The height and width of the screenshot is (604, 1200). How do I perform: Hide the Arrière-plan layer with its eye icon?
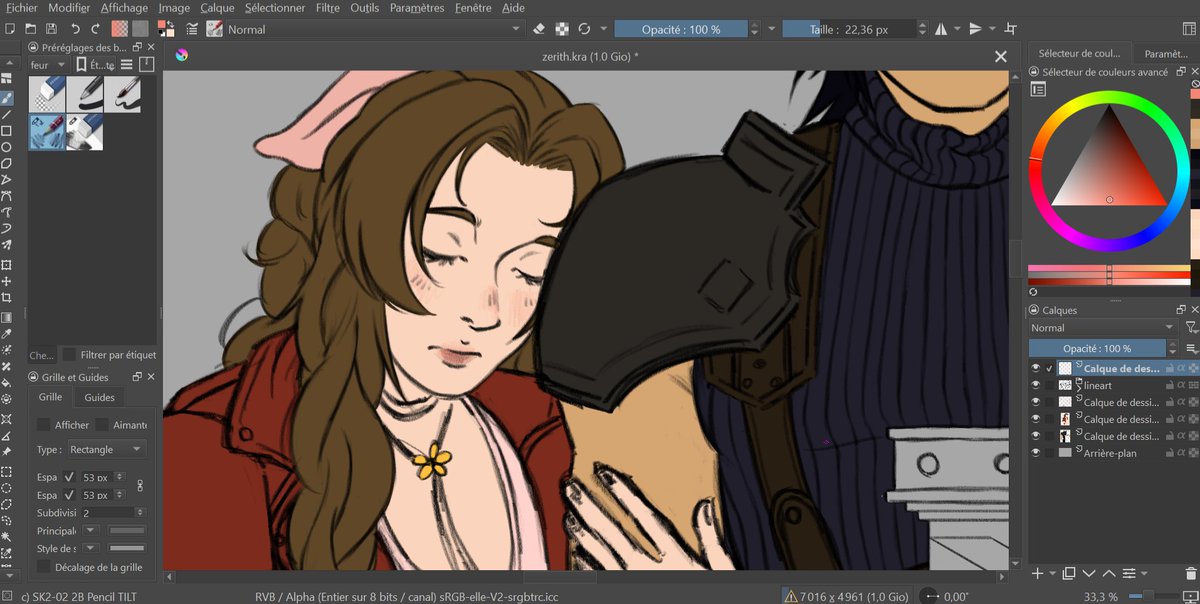(x=1036, y=453)
